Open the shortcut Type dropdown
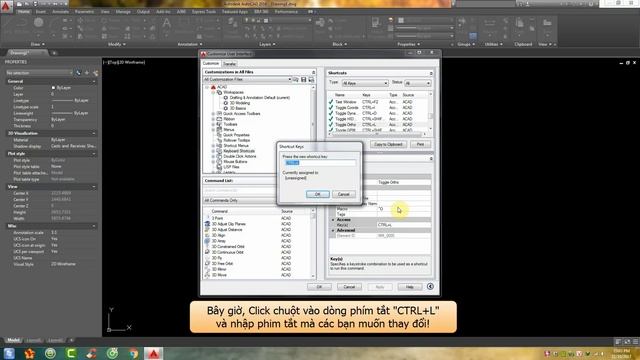The image size is (640, 360). coord(364,83)
